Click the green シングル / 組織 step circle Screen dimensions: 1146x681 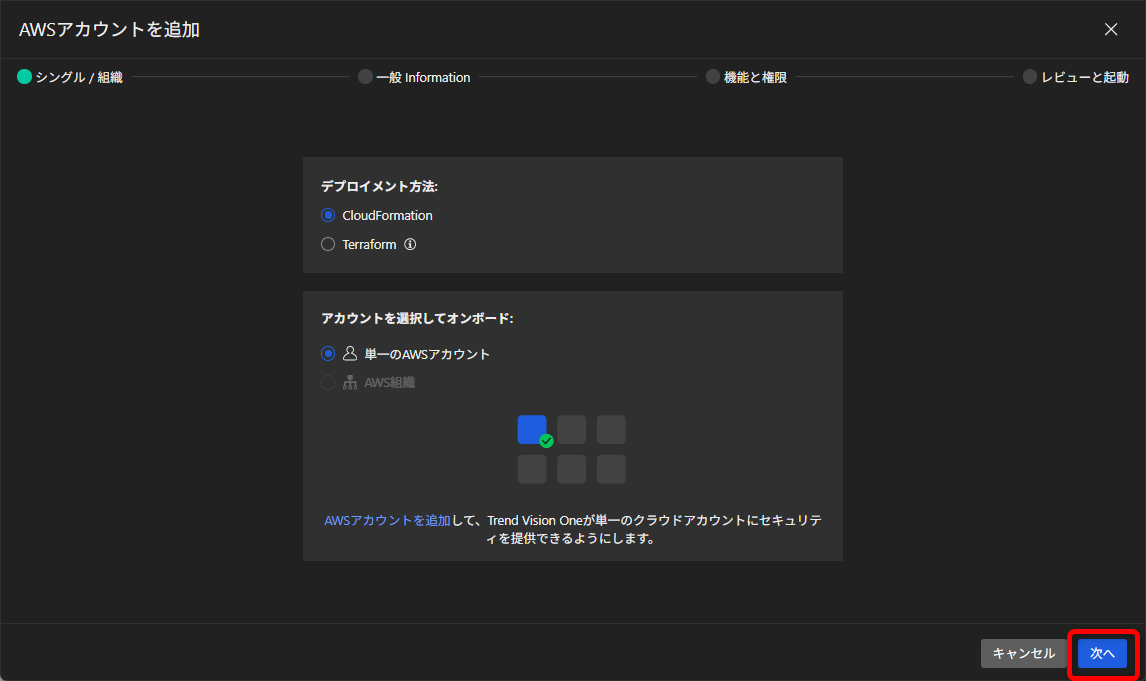(25, 77)
